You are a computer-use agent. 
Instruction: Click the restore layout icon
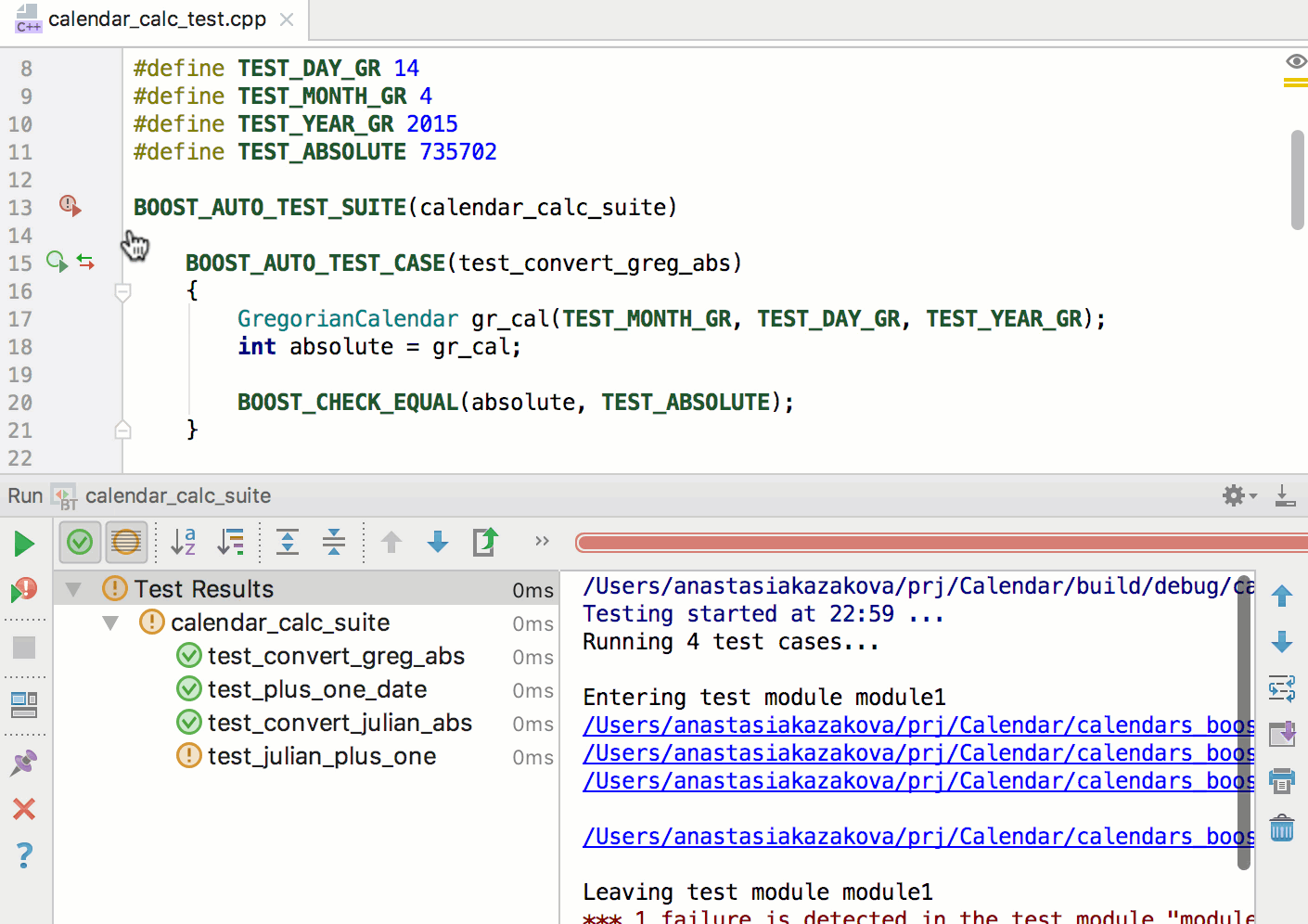coord(24,705)
